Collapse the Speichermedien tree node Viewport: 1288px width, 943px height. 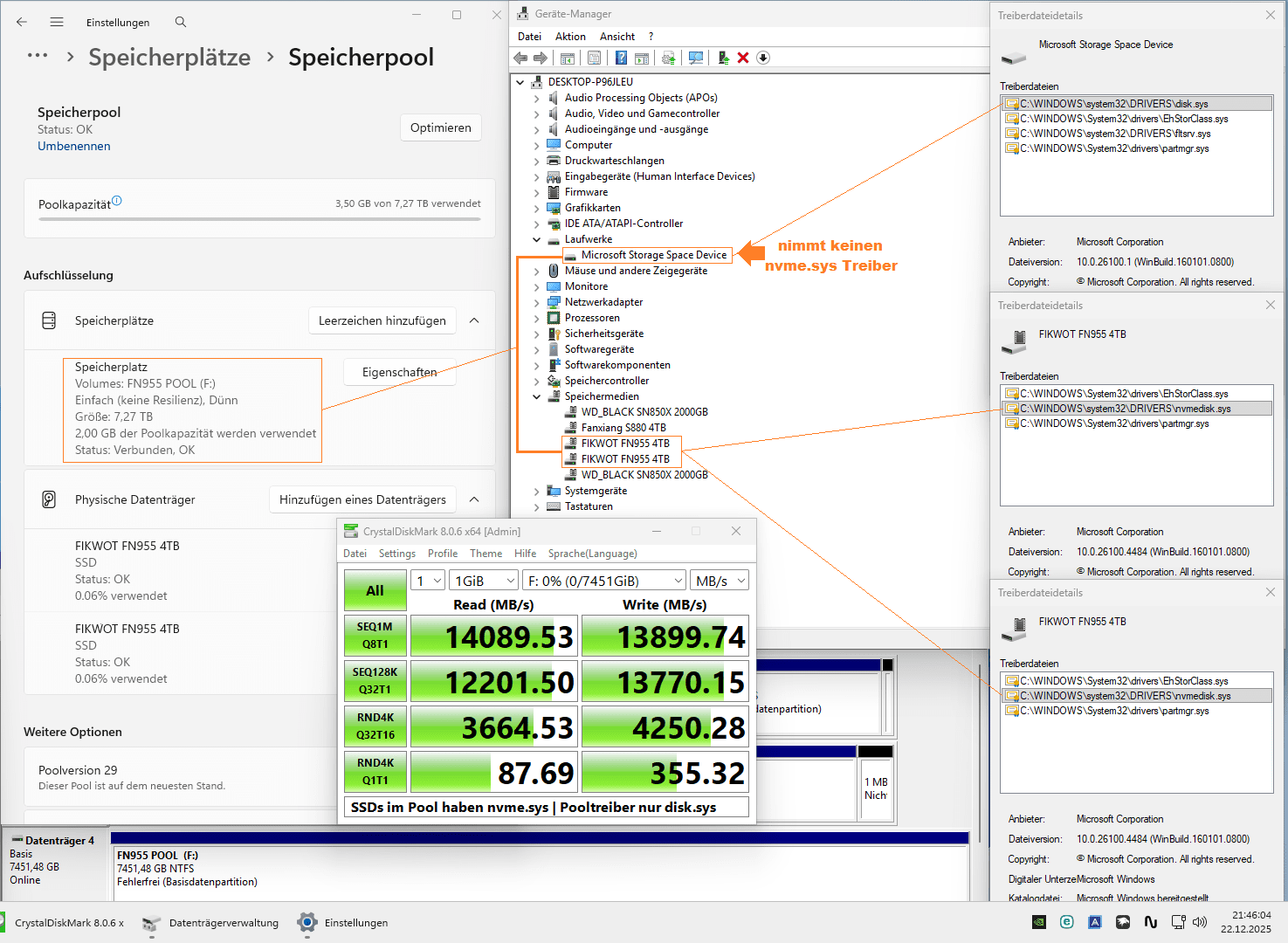pos(537,396)
